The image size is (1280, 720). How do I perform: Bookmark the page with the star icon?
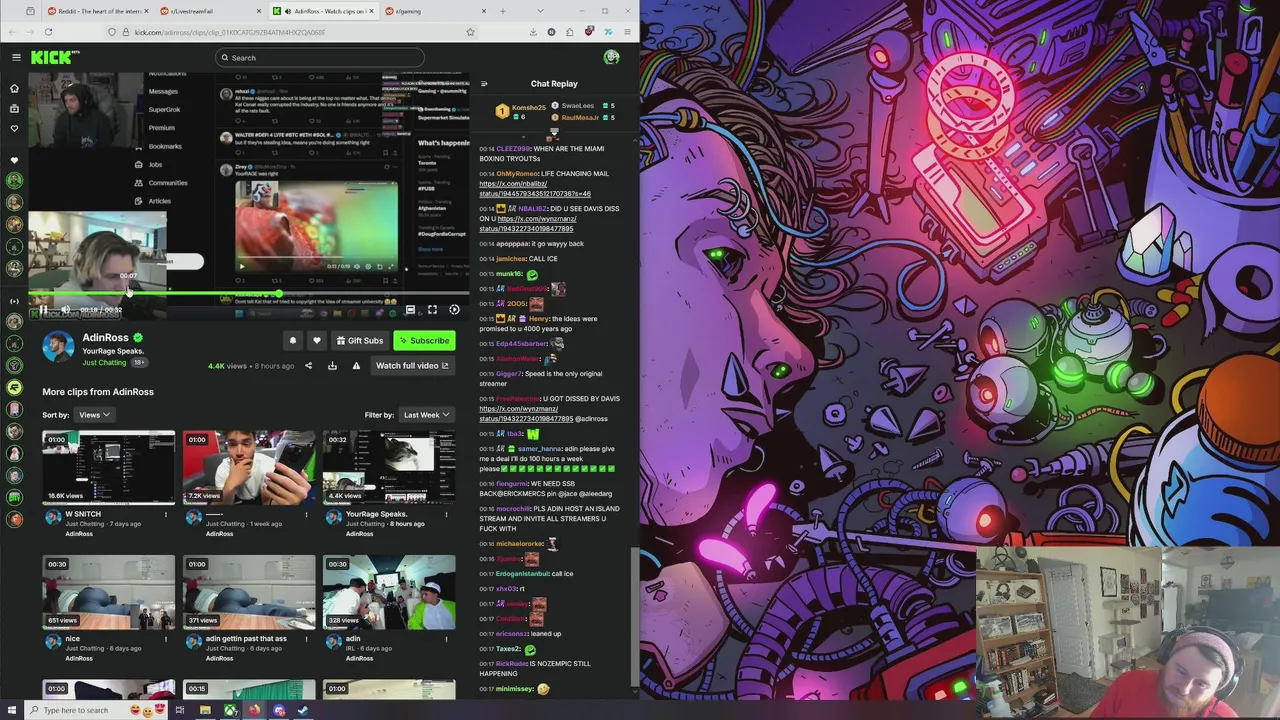point(470,32)
